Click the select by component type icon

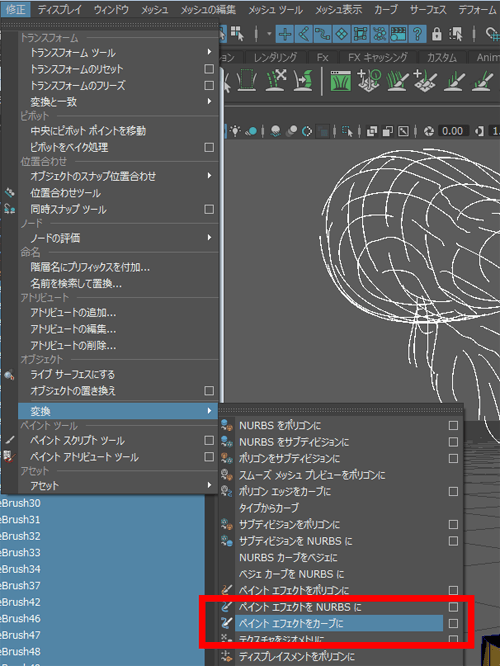[237, 34]
